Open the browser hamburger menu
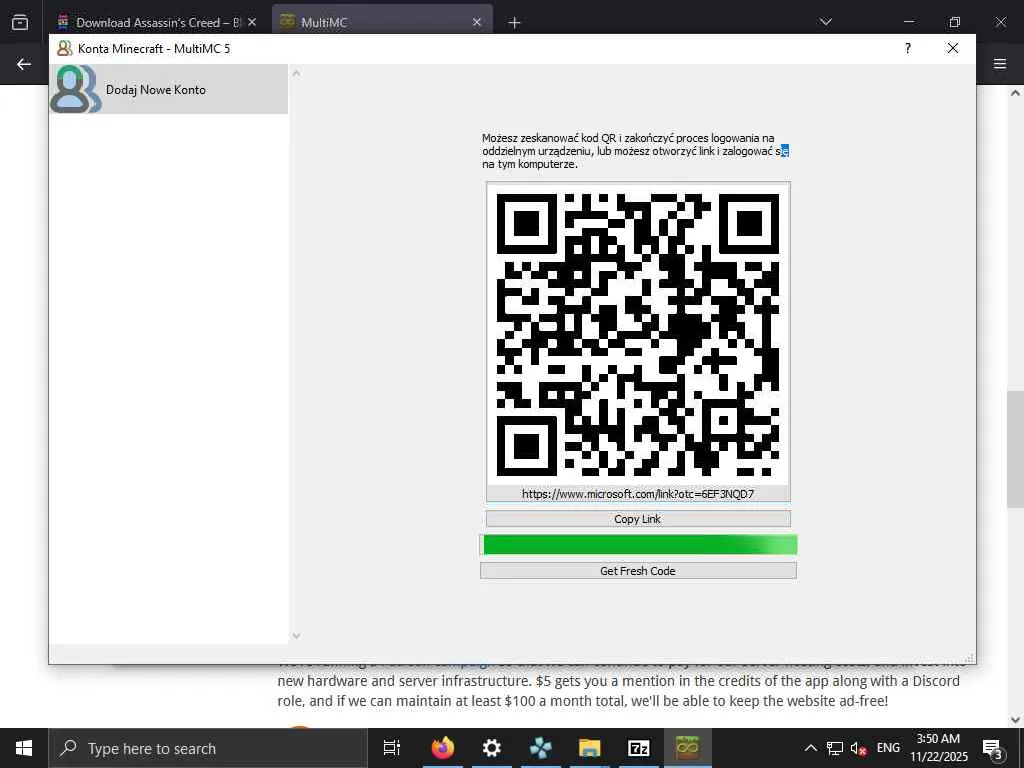Screen dimensions: 1024x768 click(x=1000, y=64)
